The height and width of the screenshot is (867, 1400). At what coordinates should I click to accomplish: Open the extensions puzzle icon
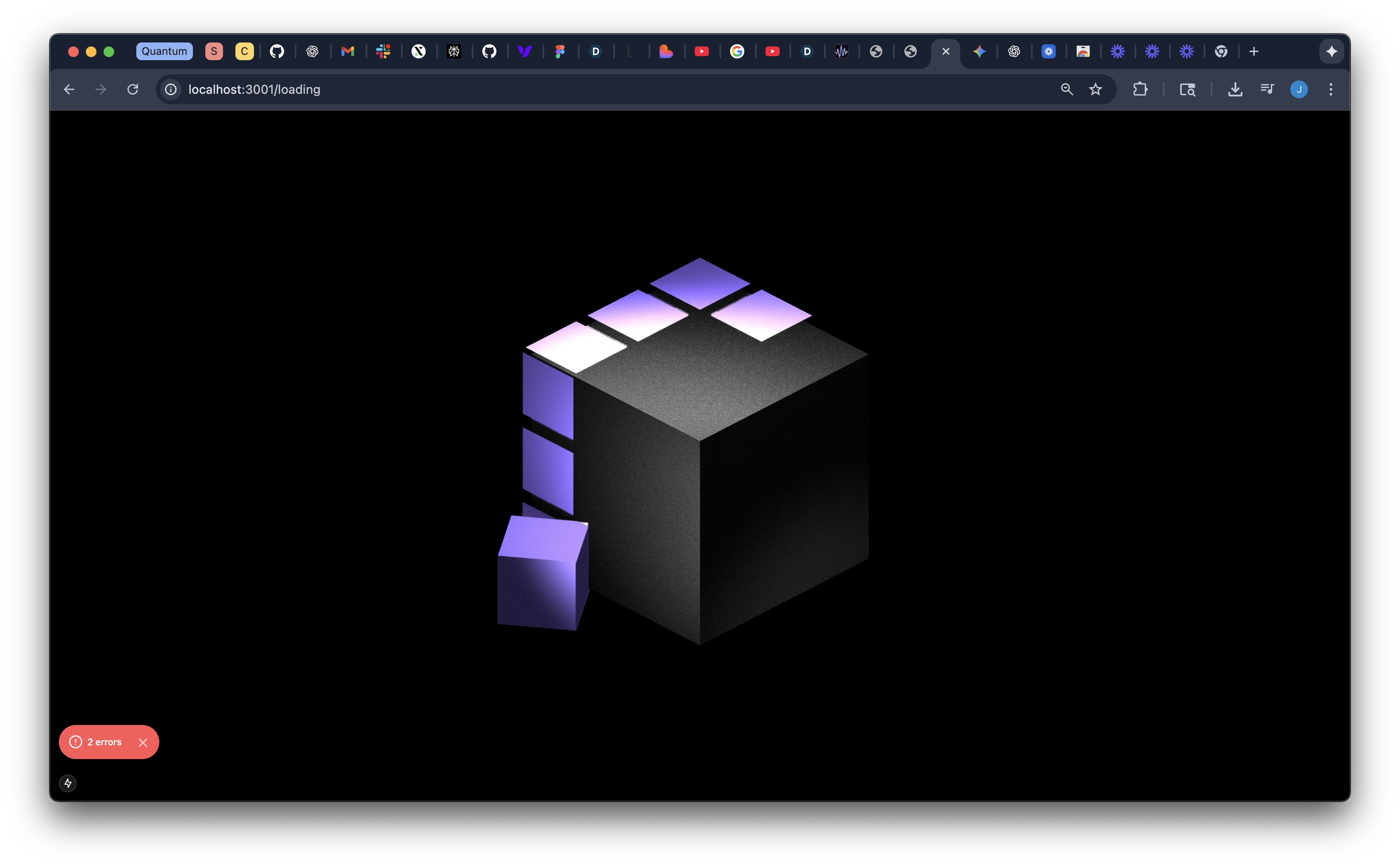point(1140,89)
